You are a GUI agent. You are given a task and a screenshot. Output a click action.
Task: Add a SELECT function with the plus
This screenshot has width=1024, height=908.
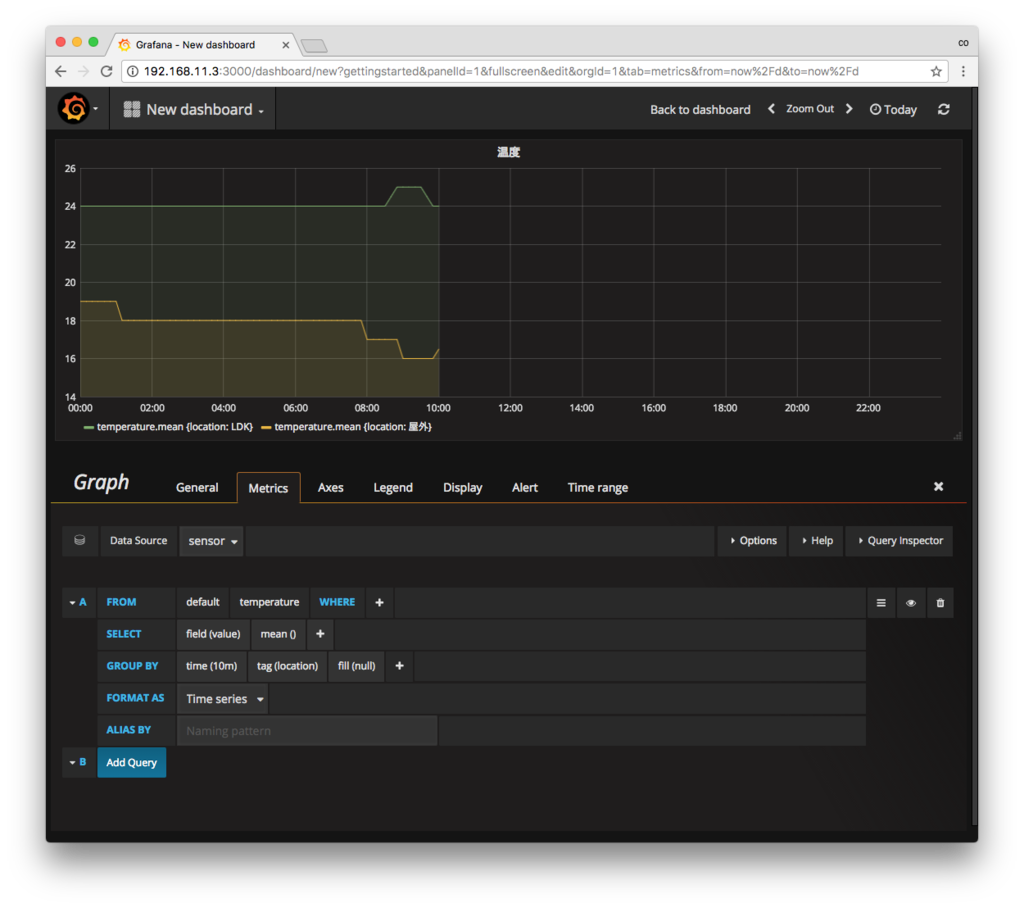(320, 634)
